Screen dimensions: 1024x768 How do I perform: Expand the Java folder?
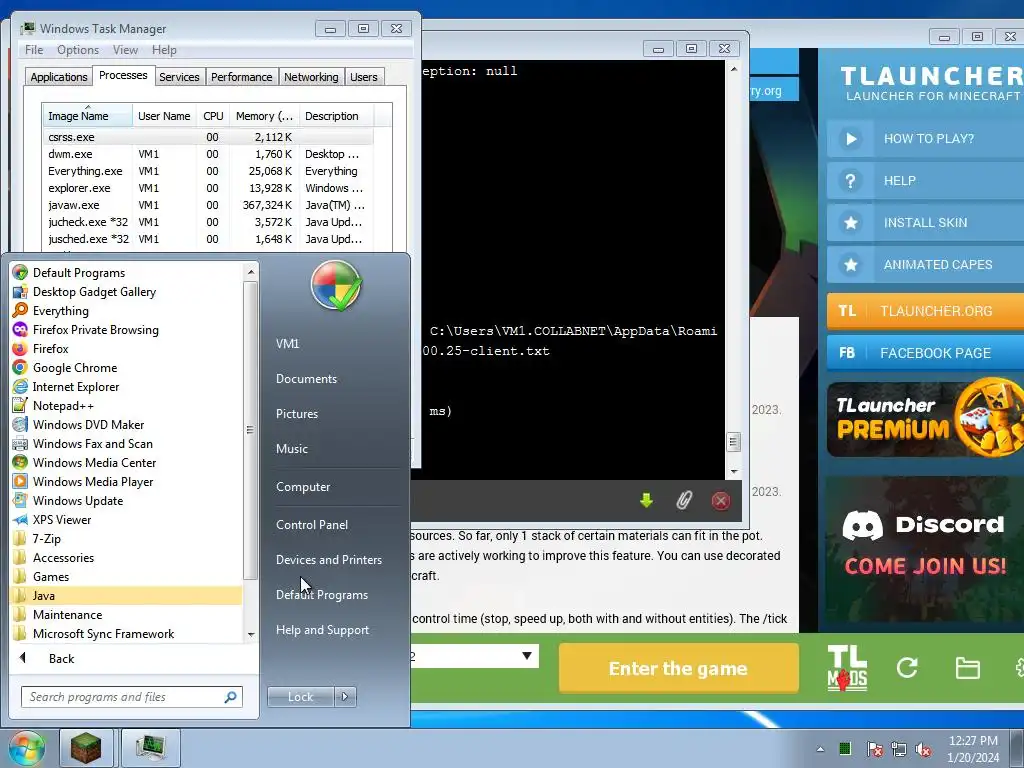[x=126, y=595]
